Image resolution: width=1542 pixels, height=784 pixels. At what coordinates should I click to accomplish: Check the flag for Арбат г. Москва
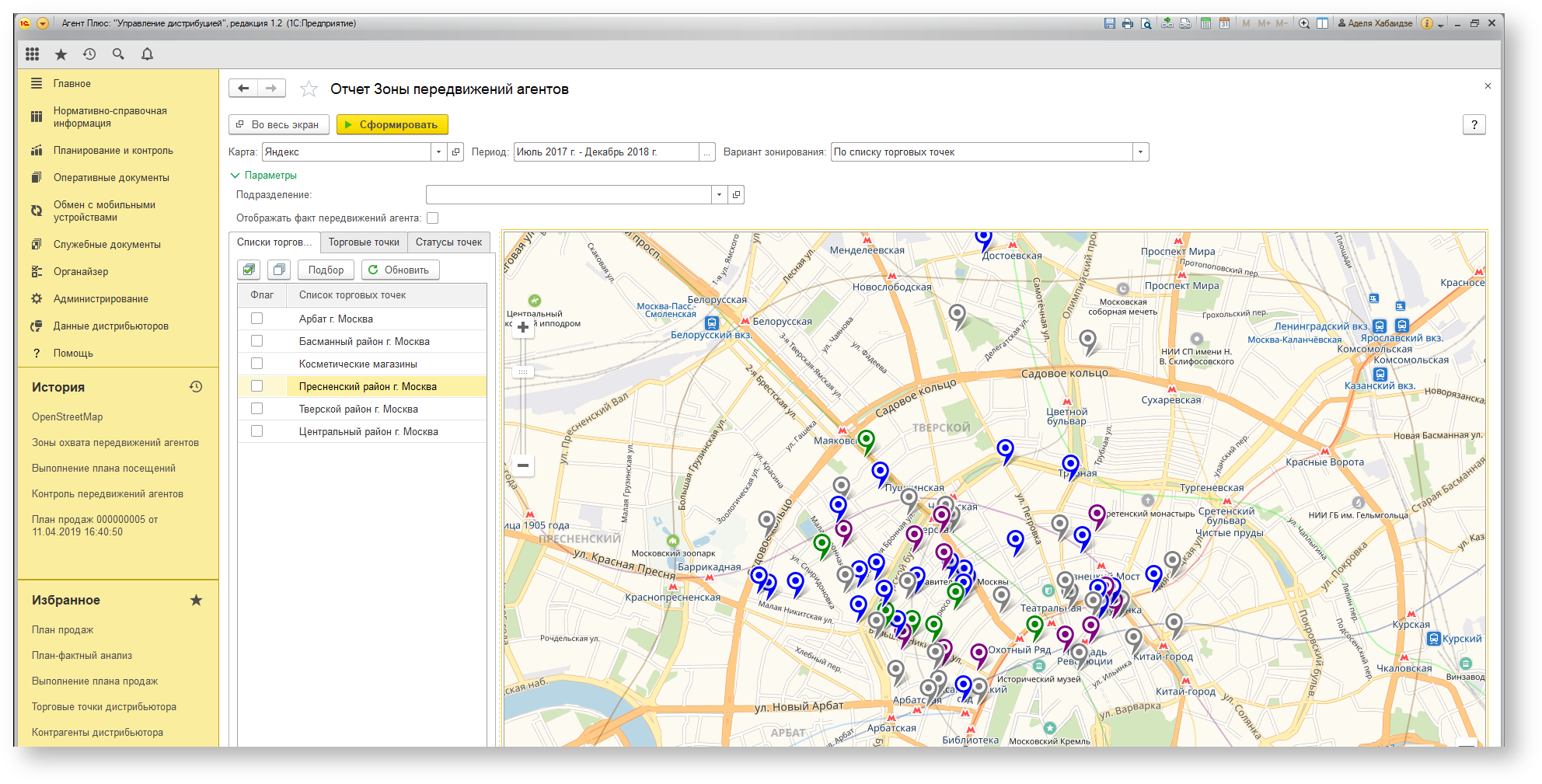click(x=257, y=319)
